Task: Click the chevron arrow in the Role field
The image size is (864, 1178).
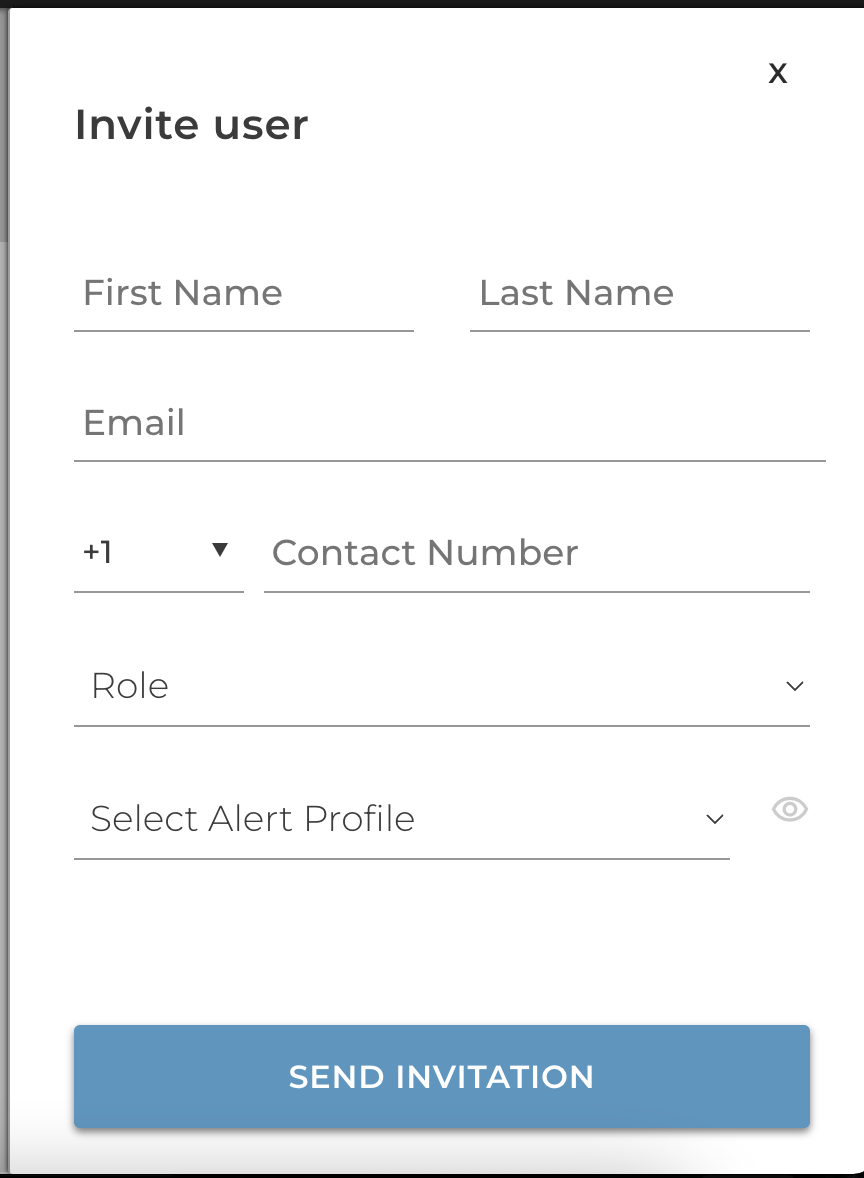Action: 795,686
